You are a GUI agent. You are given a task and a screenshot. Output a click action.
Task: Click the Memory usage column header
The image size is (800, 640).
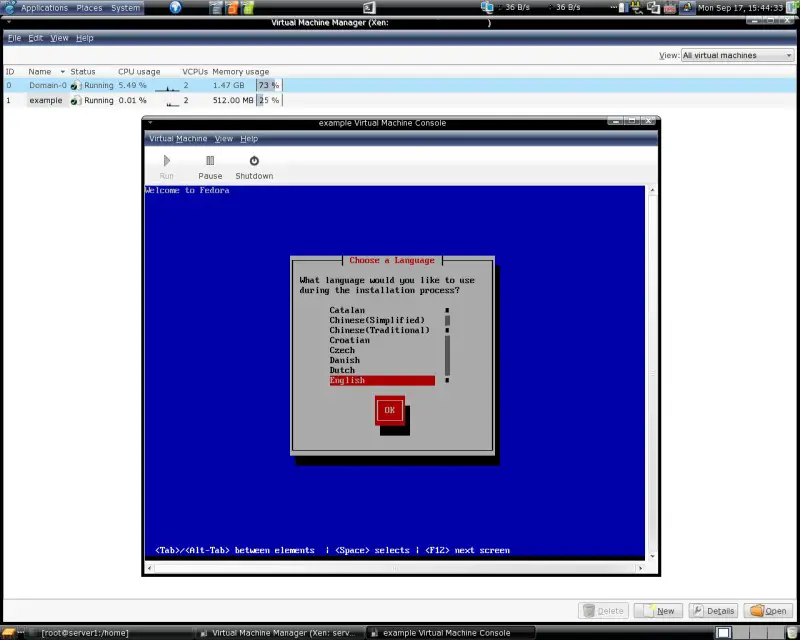[x=241, y=72]
